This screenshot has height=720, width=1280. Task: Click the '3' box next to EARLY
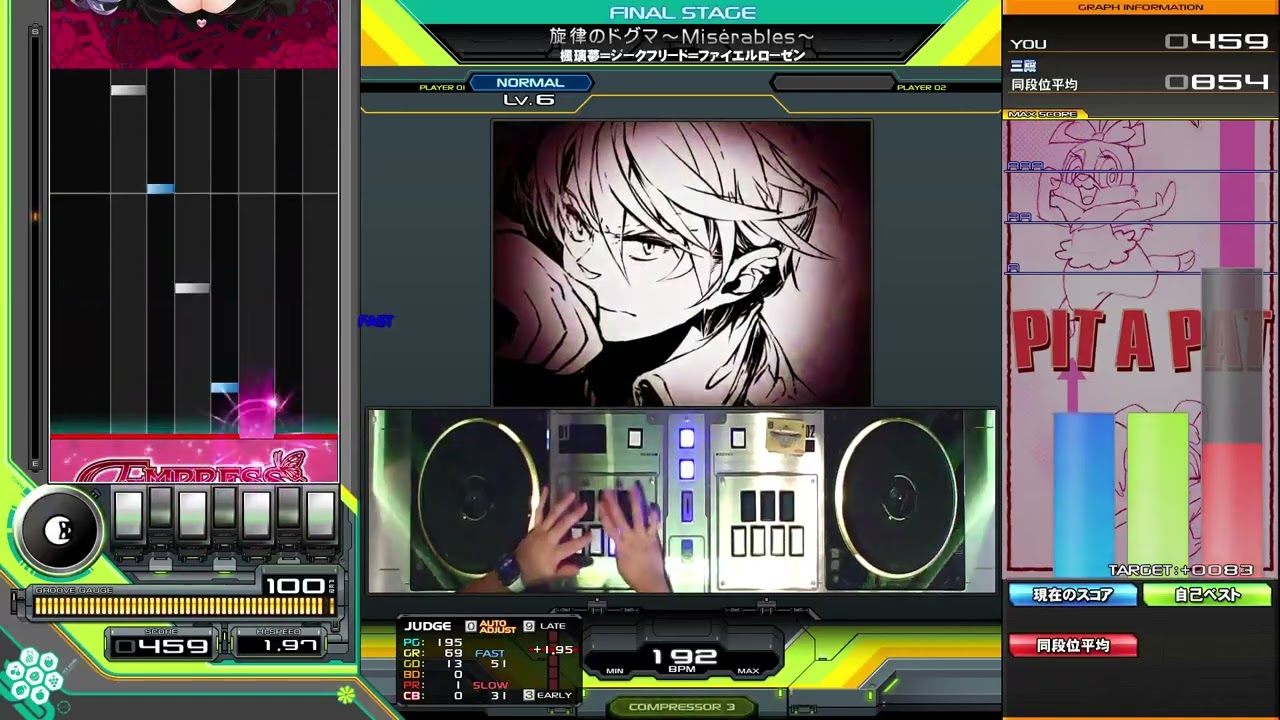coord(529,695)
